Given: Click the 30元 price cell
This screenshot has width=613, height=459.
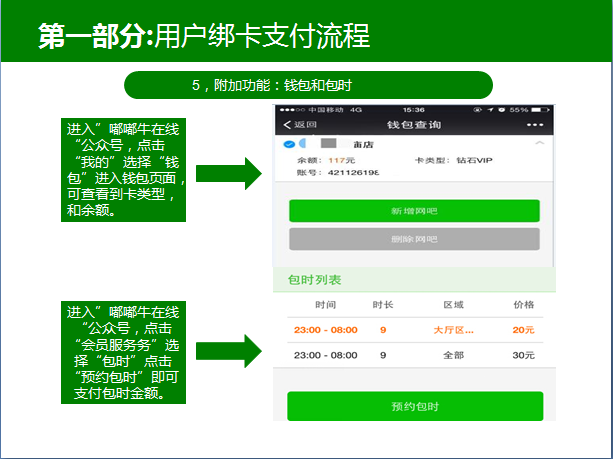Looking at the screenshot, I should (x=523, y=355).
